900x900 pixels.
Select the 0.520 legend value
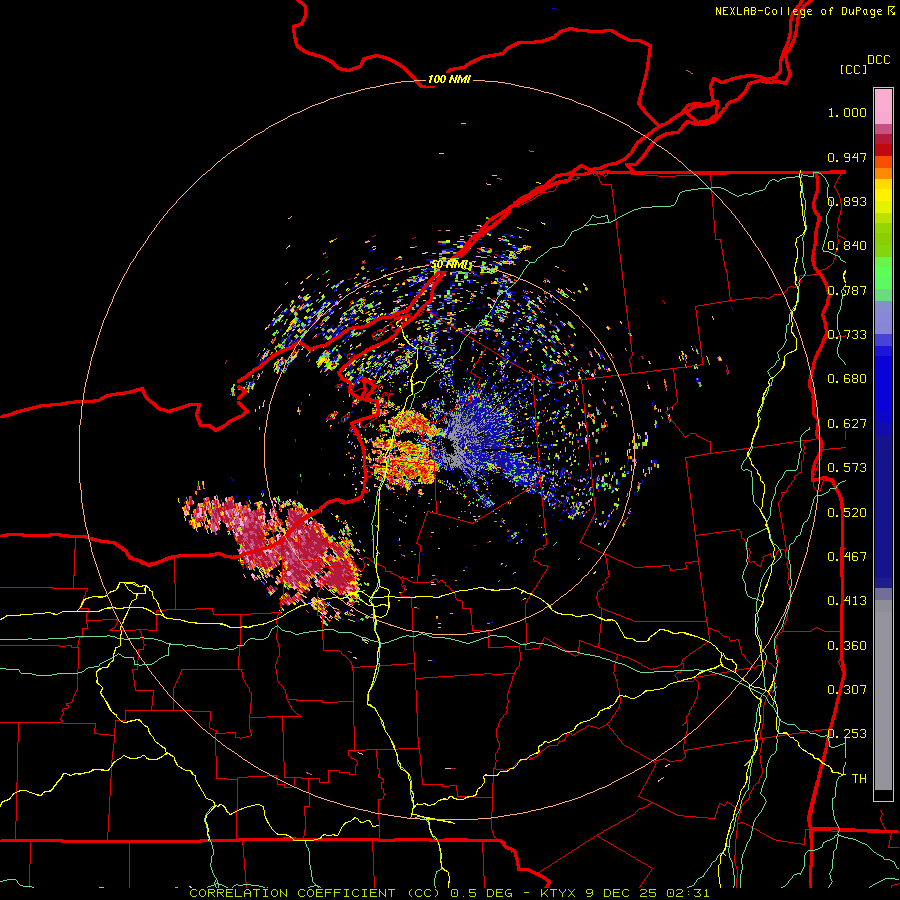(847, 513)
